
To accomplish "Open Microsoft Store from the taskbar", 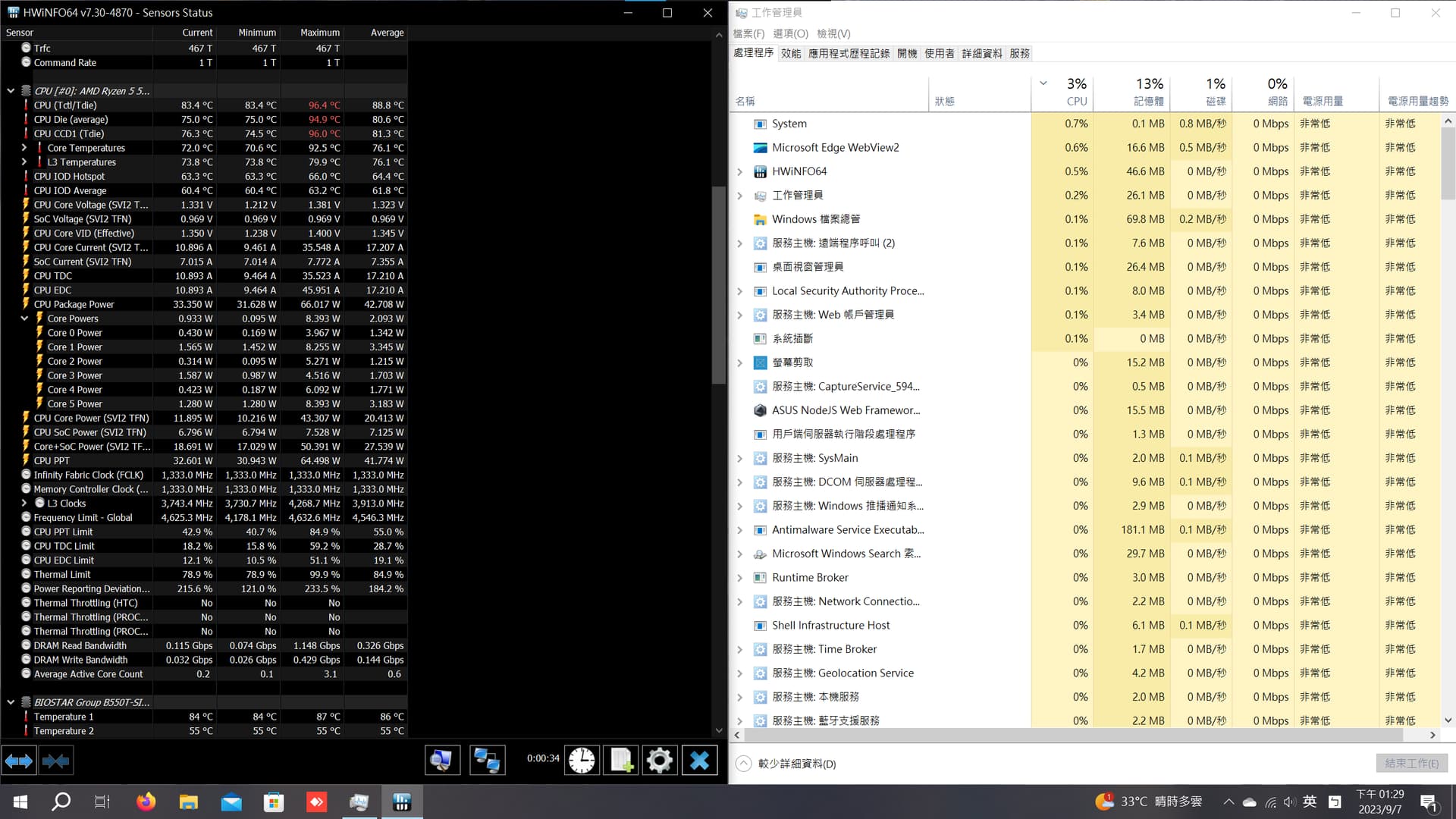I will [273, 802].
